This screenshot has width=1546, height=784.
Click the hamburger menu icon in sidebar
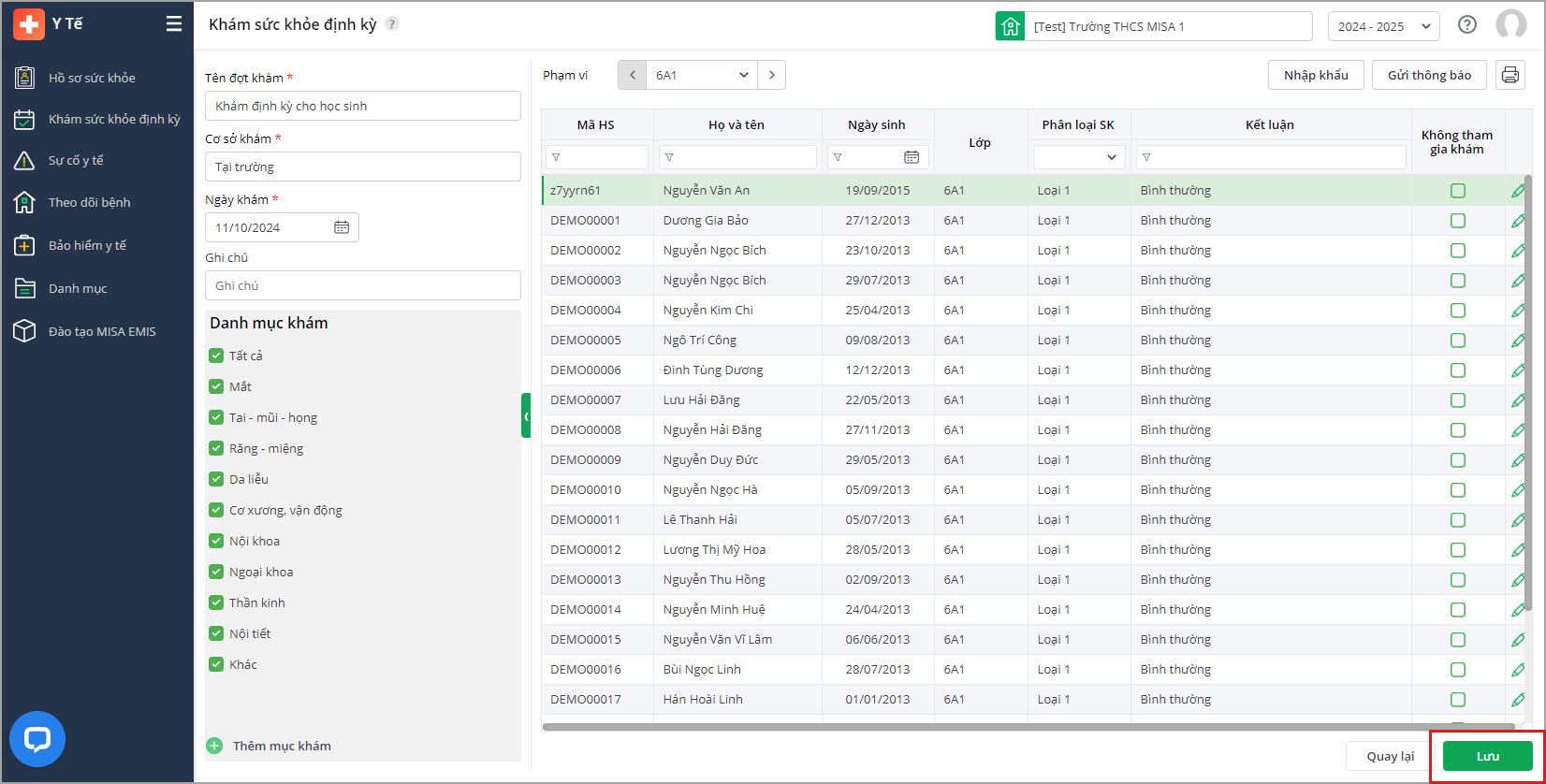[174, 24]
